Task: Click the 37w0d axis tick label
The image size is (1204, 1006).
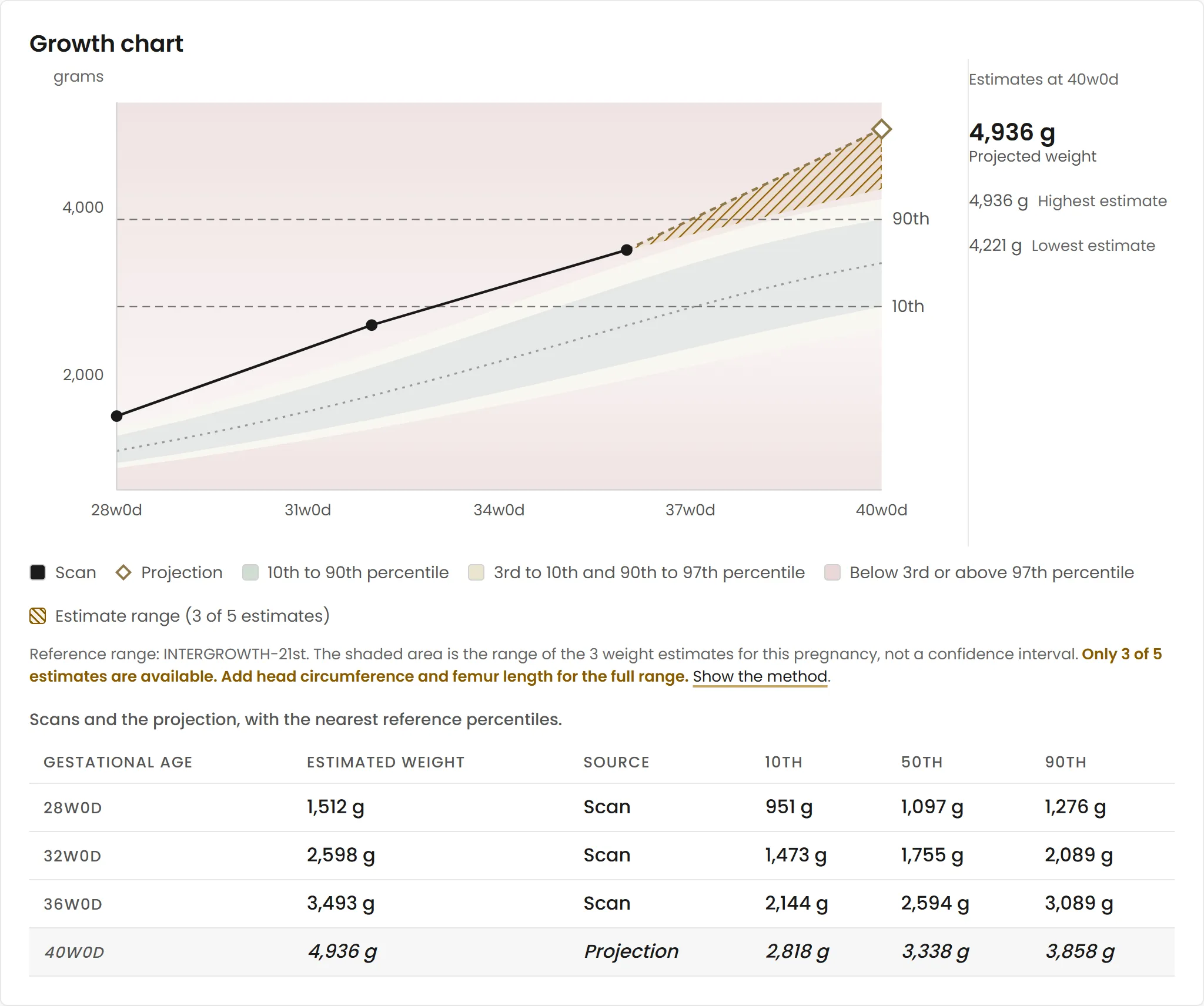Action: (x=690, y=510)
